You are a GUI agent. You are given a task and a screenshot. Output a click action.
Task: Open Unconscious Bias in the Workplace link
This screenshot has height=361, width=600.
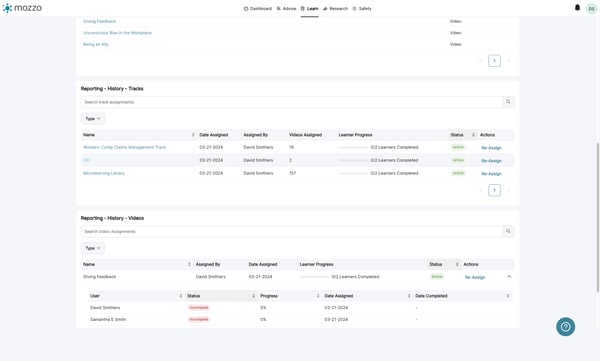coord(117,33)
